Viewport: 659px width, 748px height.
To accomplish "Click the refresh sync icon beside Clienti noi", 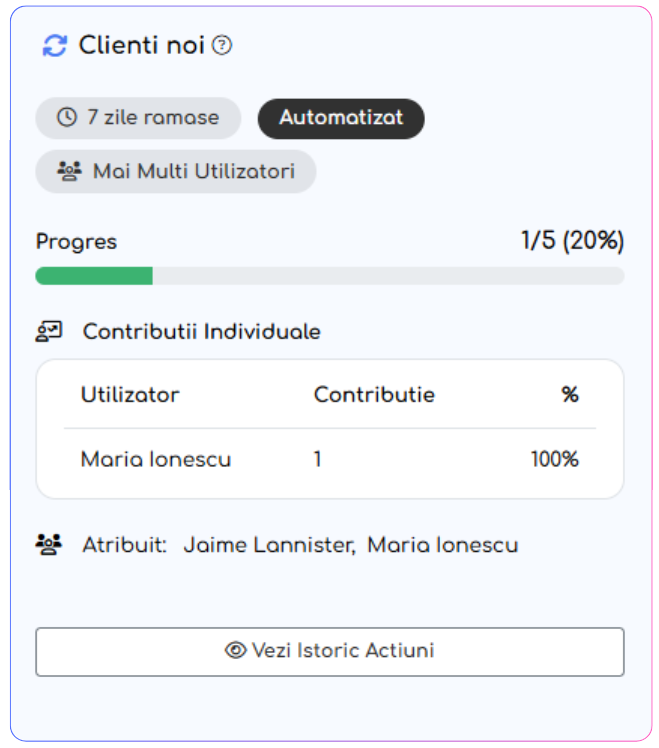I will click(55, 46).
